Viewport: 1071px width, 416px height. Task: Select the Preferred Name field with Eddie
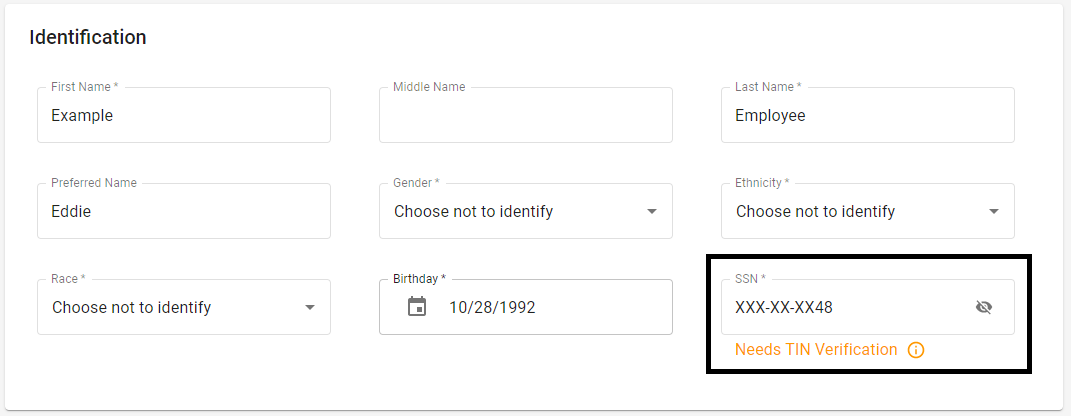(183, 211)
